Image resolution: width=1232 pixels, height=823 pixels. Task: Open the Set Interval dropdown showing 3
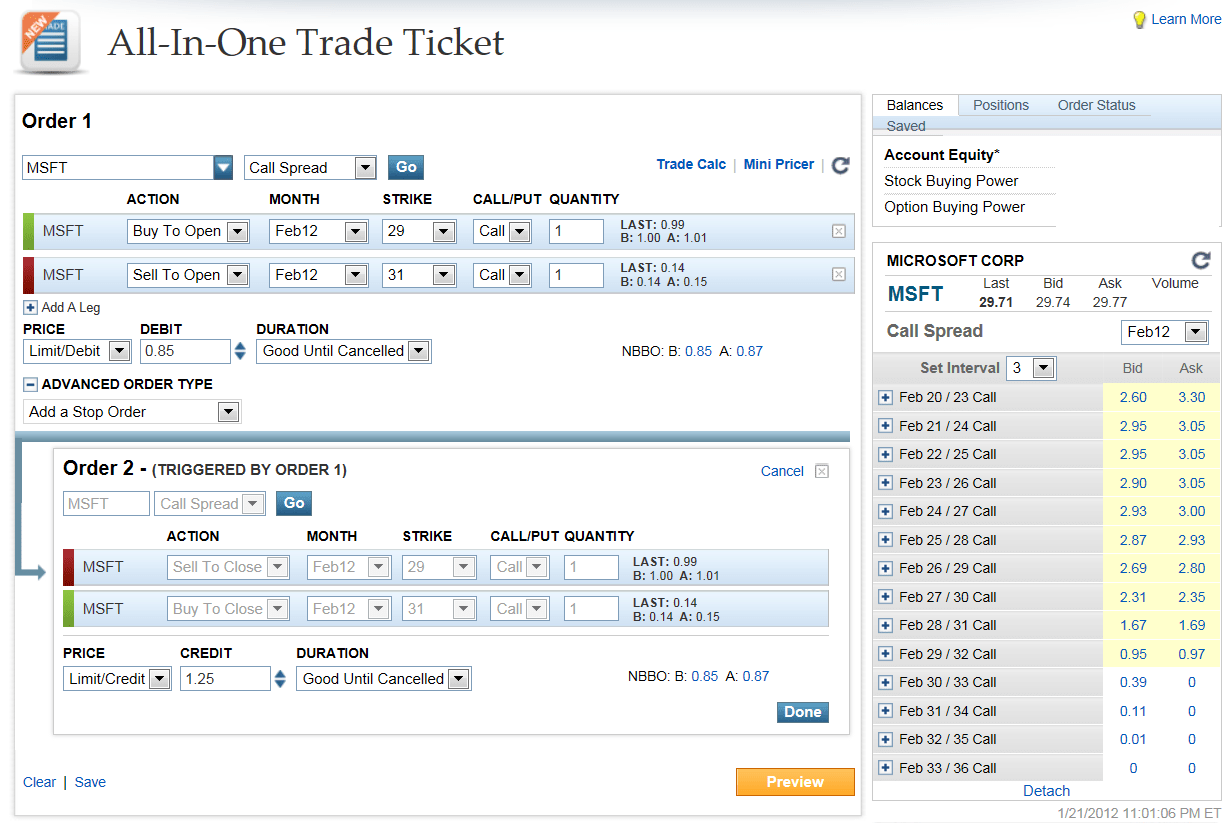pyautogui.click(x=1043, y=368)
